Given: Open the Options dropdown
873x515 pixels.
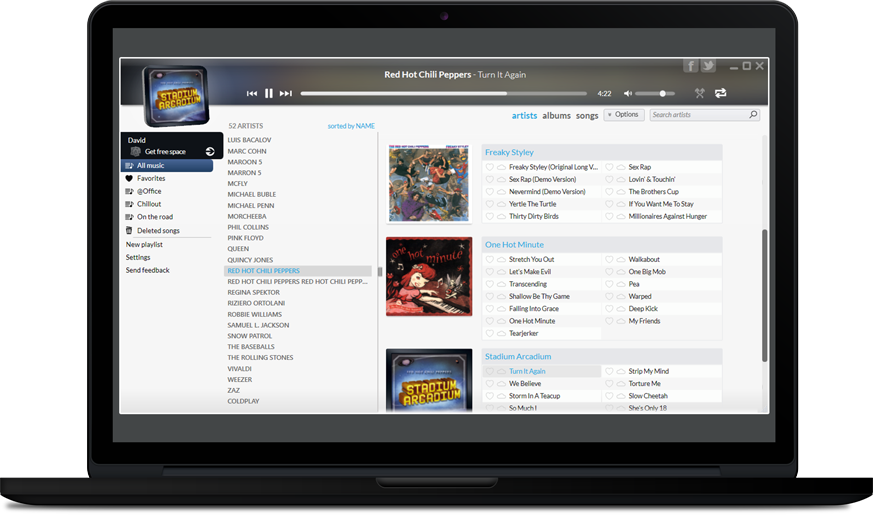Looking at the screenshot, I should pyautogui.click(x=624, y=115).
